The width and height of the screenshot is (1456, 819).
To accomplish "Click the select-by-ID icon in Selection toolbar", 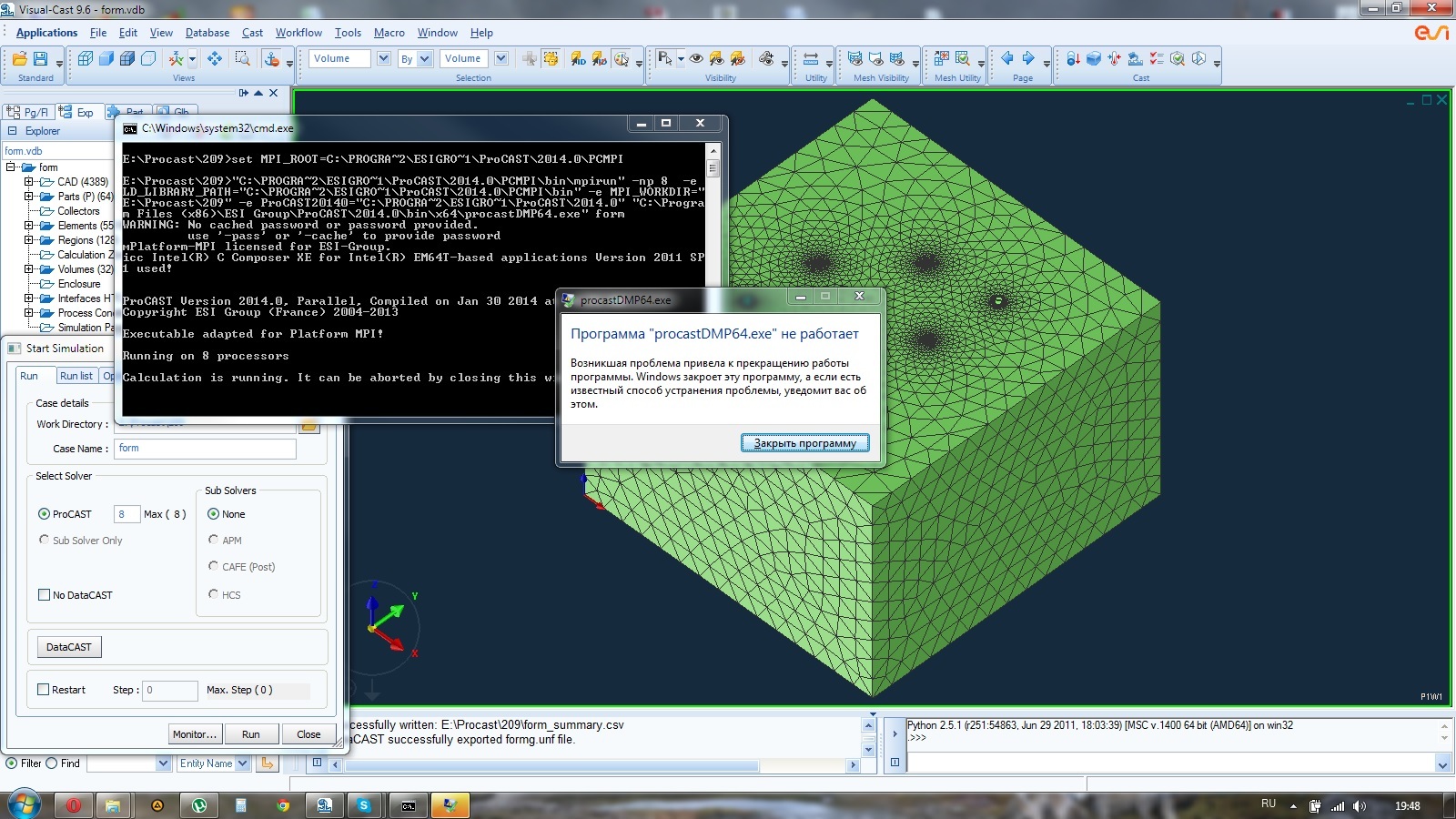I will pyautogui.click(x=578, y=58).
